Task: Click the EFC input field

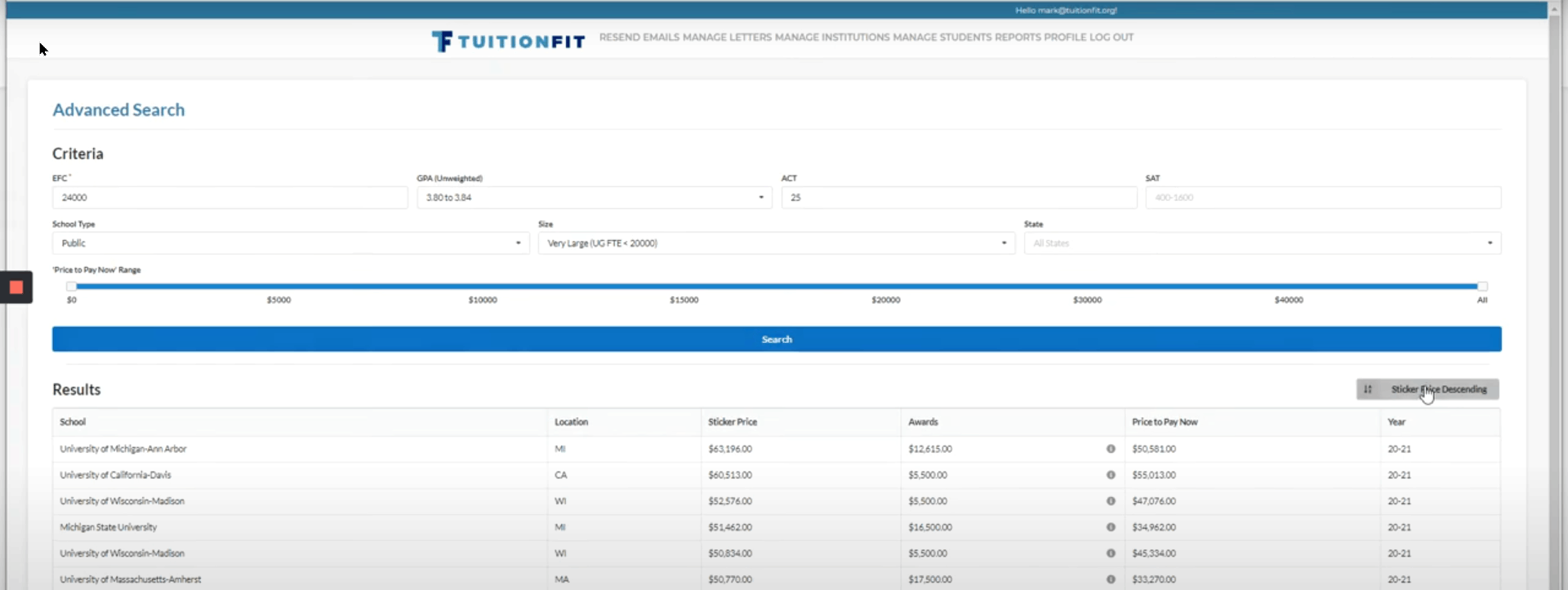Action: (230, 197)
